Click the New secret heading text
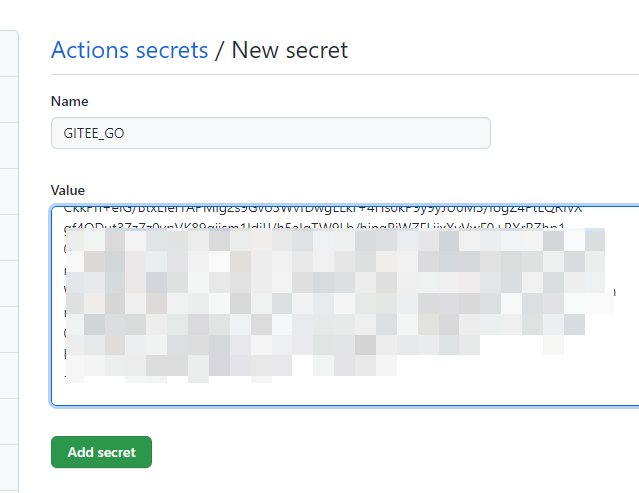This screenshot has width=639, height=493. point(290,50)
